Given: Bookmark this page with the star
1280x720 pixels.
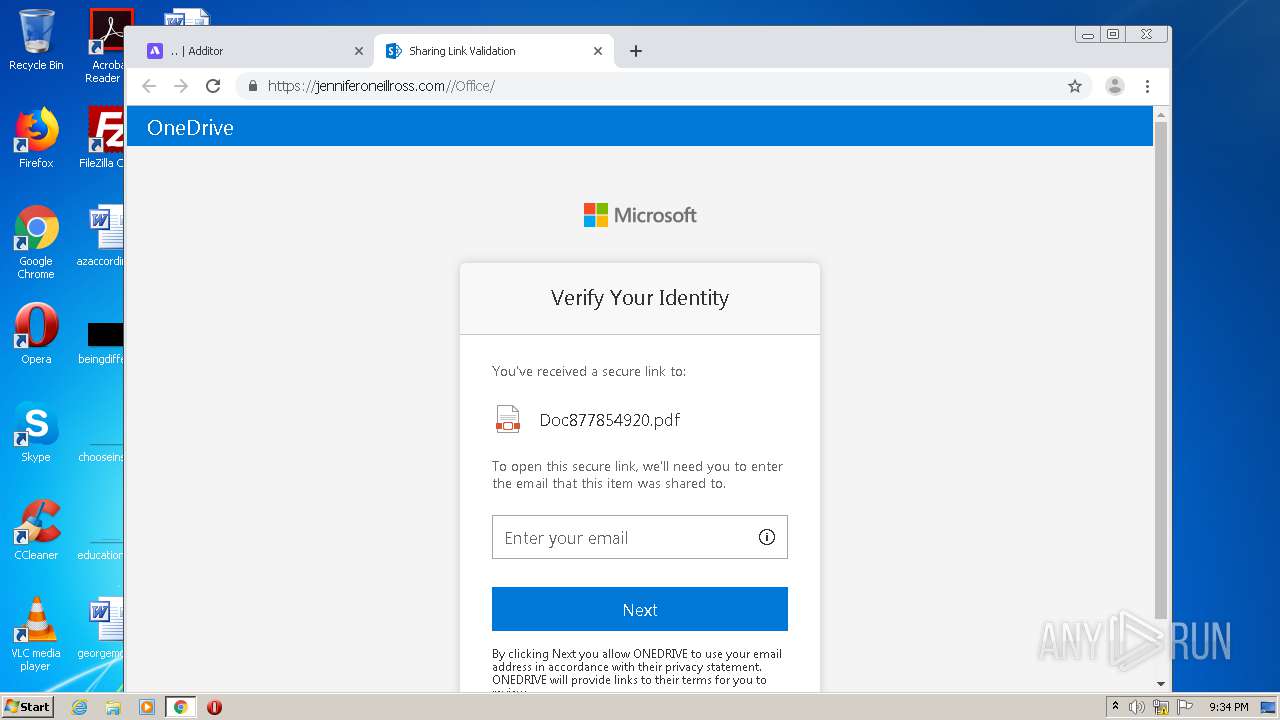Looking at the screenshot, I should [x=1075, y=86].
